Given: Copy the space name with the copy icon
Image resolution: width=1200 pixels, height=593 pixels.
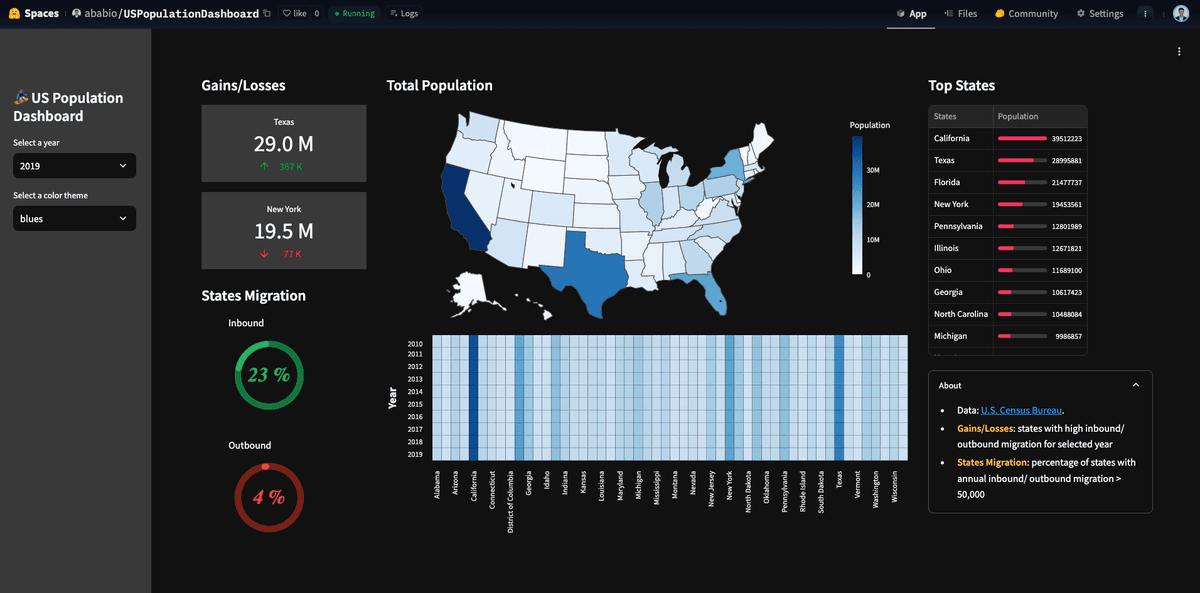Looking at the screenshot, I should [266, 14].
